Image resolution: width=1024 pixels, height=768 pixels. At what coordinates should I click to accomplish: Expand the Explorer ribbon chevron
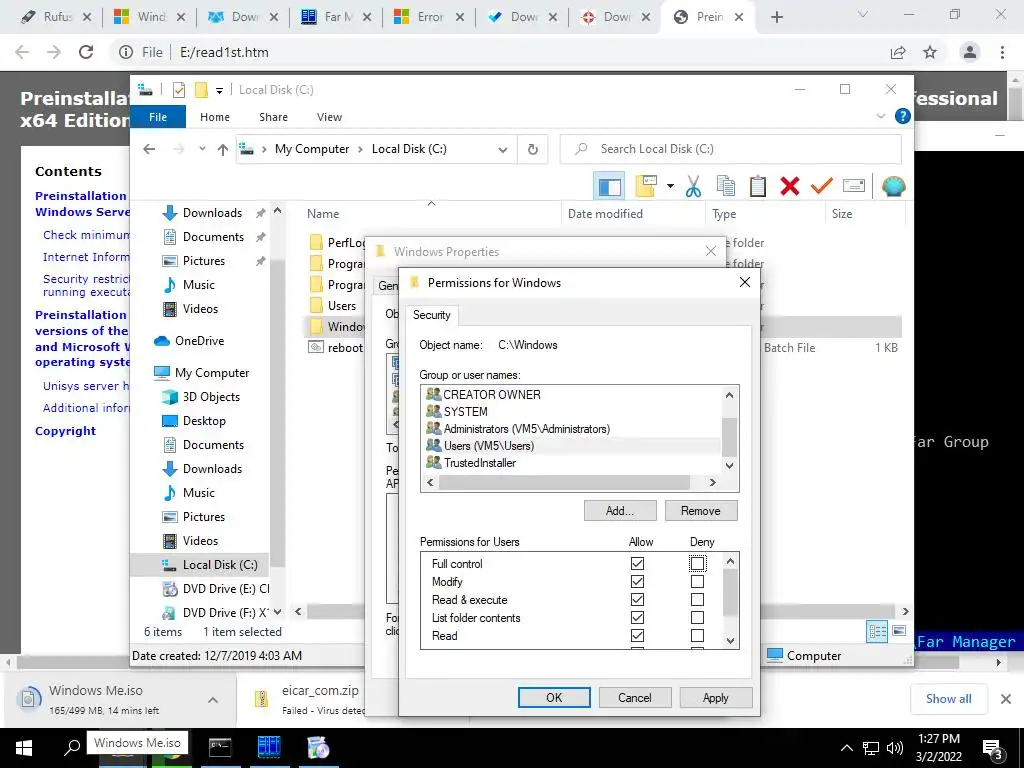pyautogui.click(x=881, y=116)
